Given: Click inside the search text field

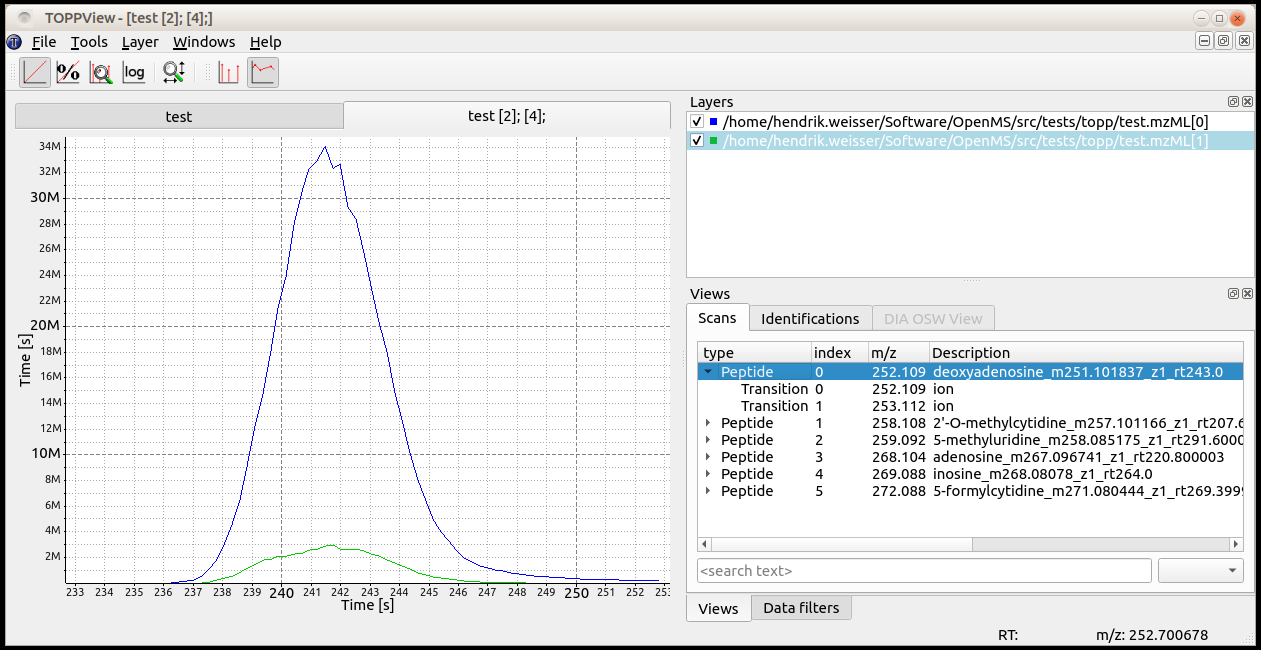Looking at the screenshot, I should 900,569.
